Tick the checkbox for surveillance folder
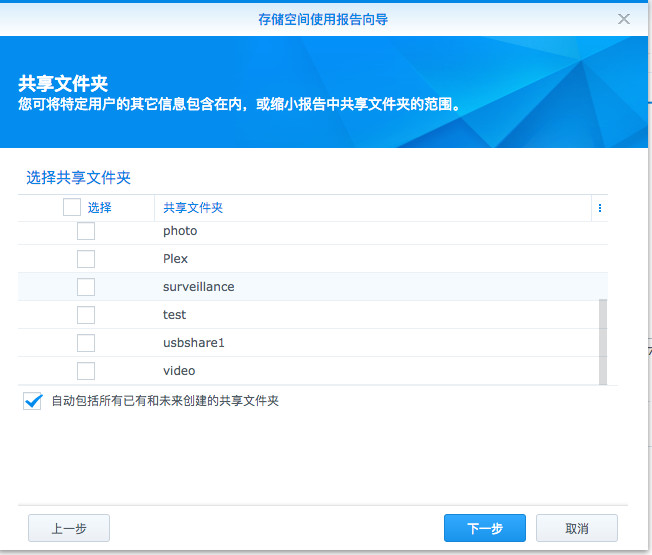The height and width of the screenshot is (555, 652). point(86,287)
